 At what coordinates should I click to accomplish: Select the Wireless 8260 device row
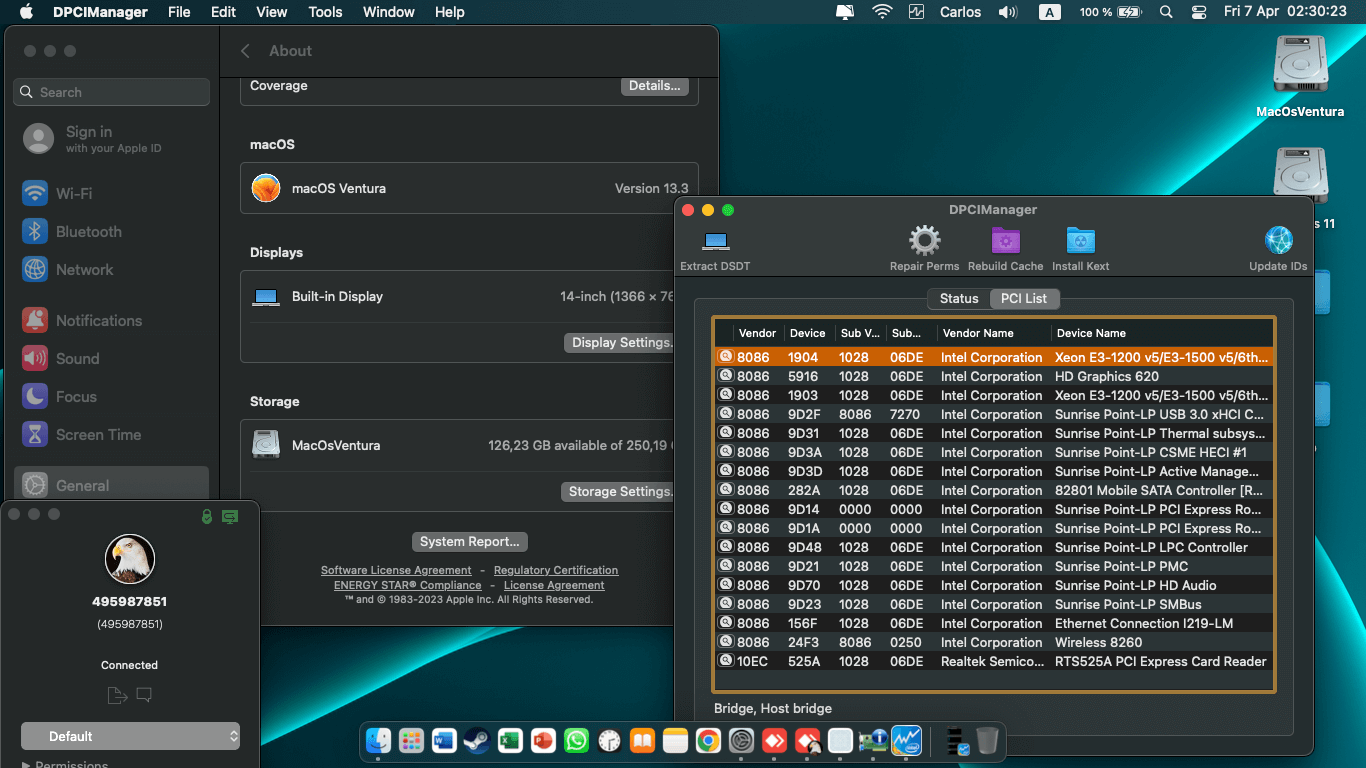pos(994,643)
